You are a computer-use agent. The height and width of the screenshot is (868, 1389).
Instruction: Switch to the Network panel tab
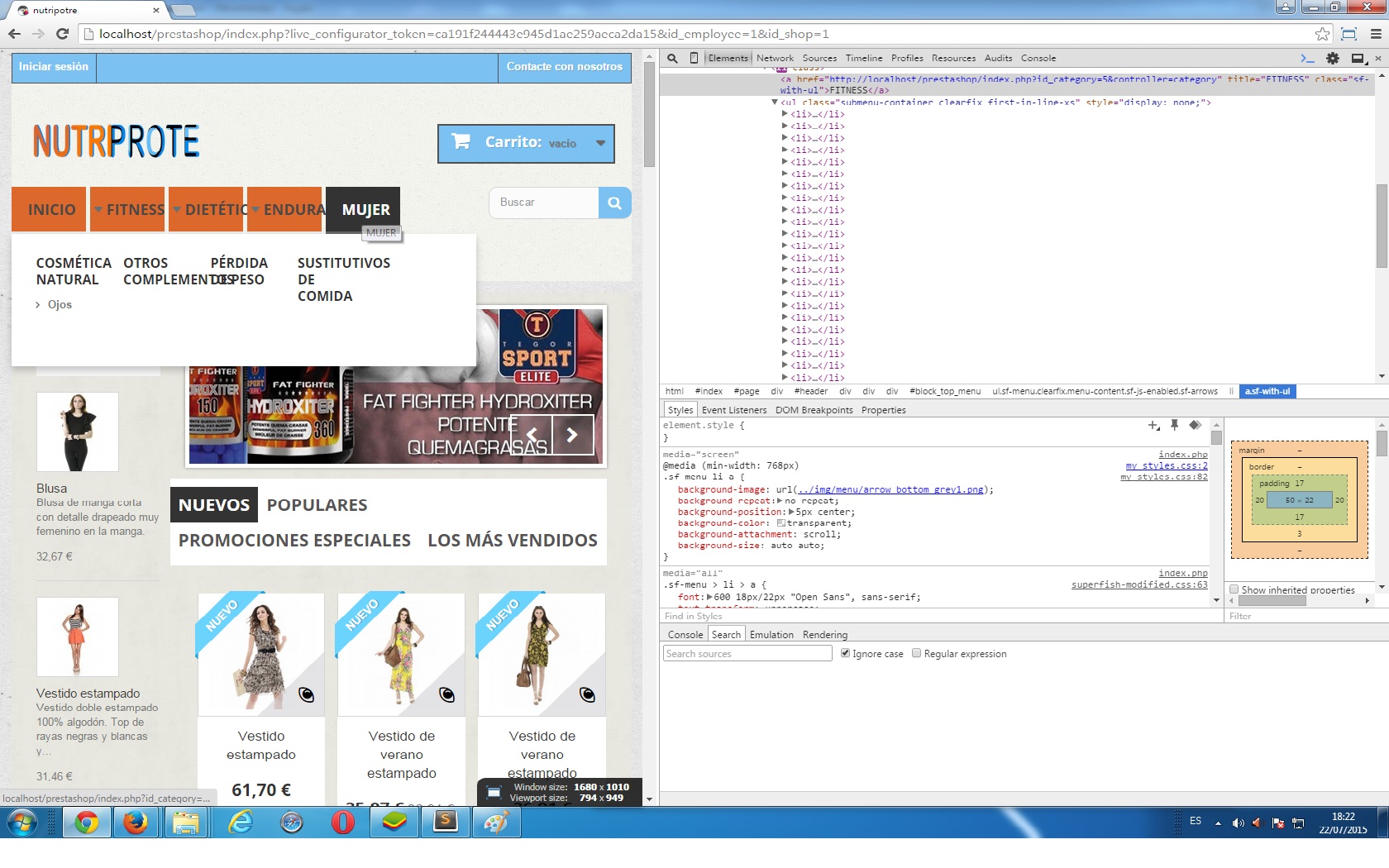tap(775, 58)
